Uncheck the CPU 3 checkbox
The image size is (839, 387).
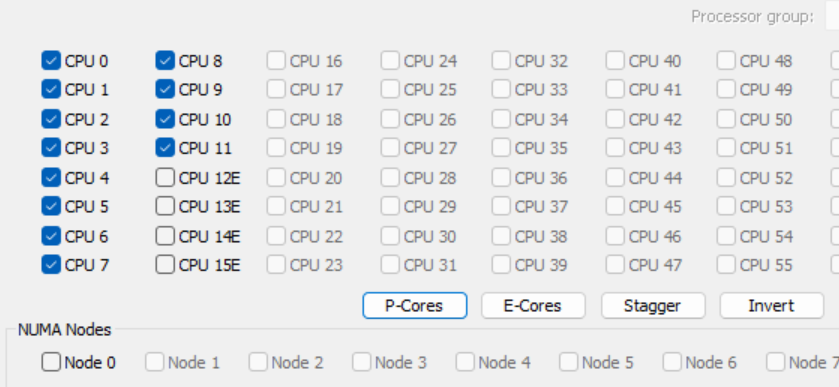pos(51,147)
